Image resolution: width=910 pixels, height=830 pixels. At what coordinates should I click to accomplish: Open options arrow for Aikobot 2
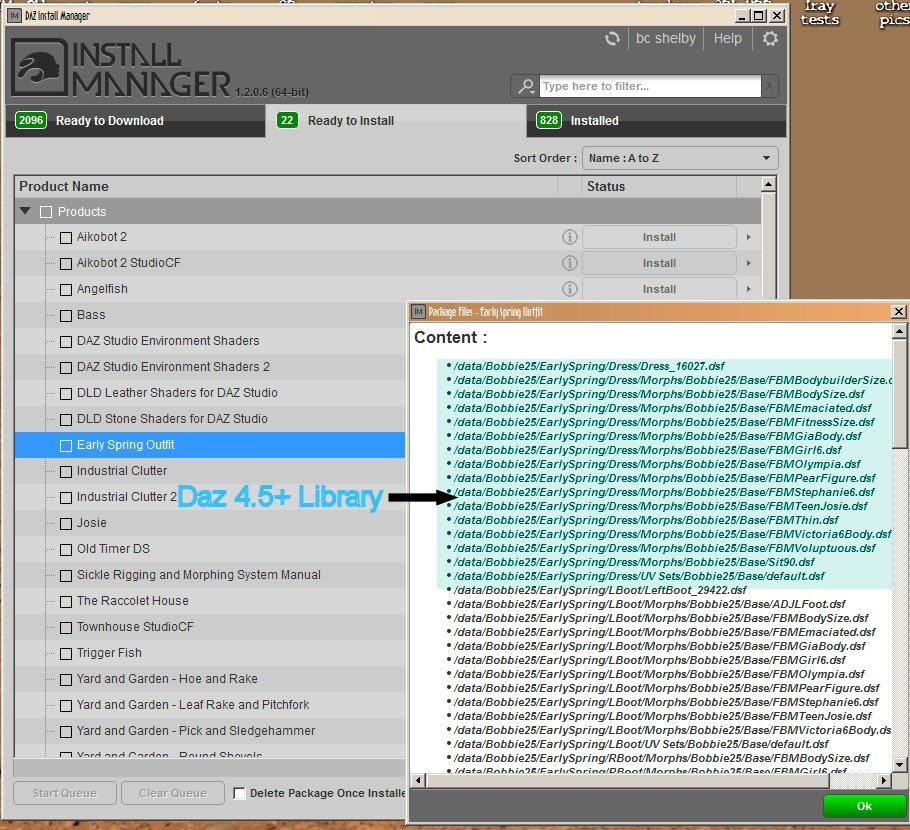[x=749, y=237]
